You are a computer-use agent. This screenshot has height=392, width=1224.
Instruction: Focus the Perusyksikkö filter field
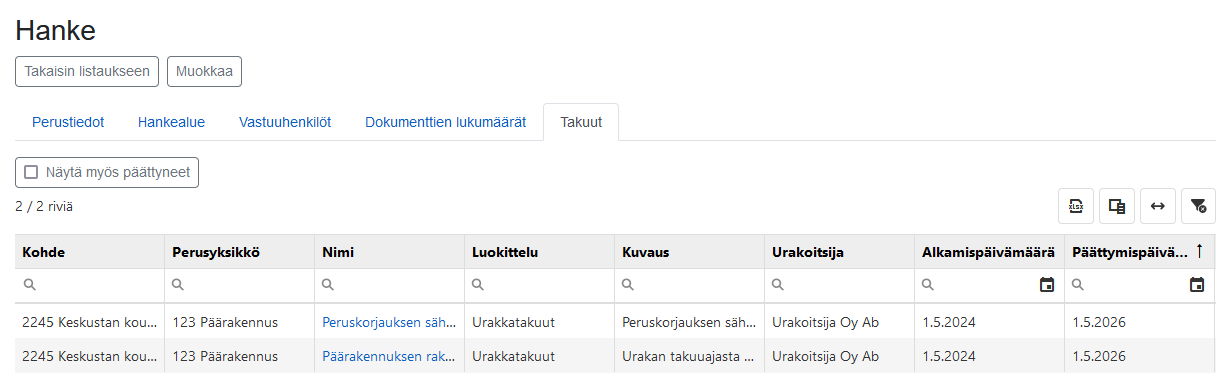240,285
